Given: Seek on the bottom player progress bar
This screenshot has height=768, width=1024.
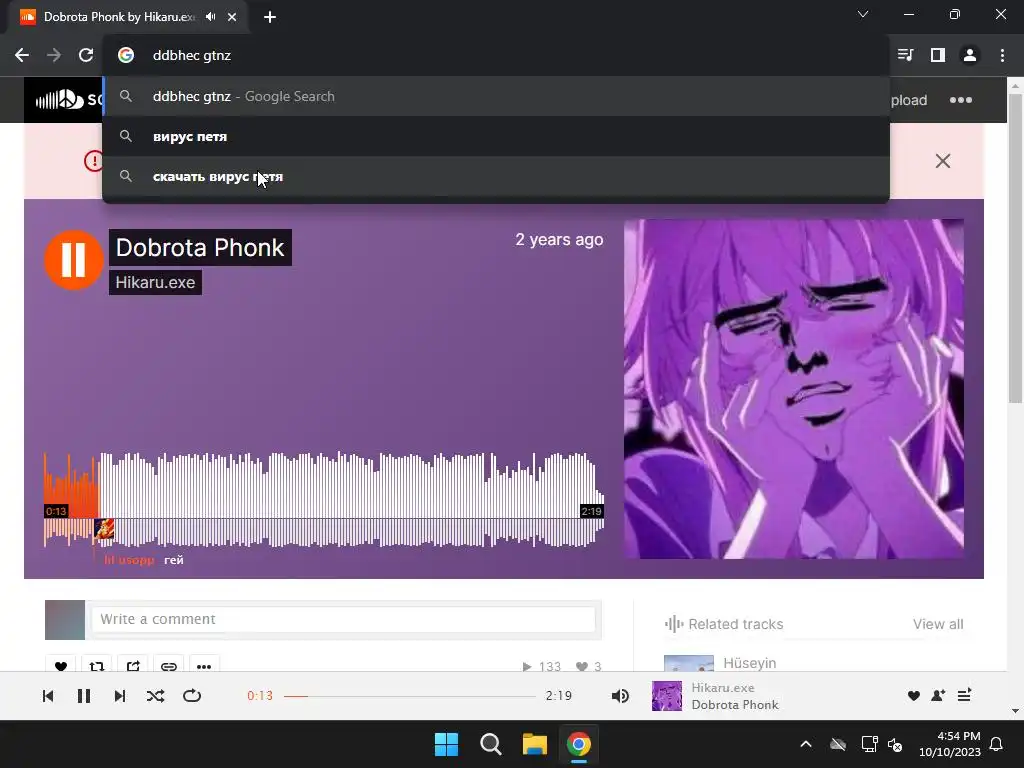Looking at the screenshot, I should [x=409, y=696].
